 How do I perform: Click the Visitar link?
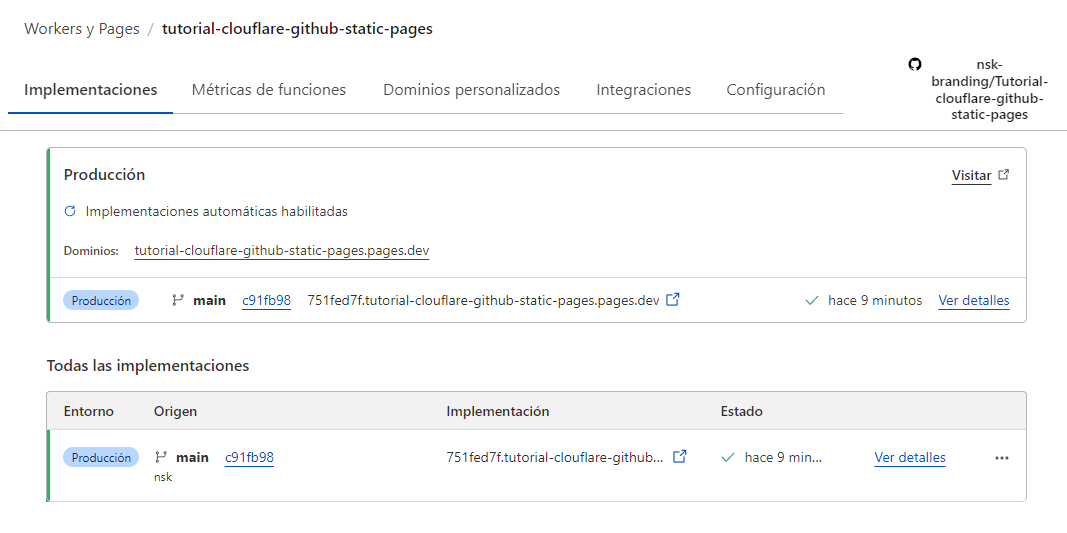point(970,175)
